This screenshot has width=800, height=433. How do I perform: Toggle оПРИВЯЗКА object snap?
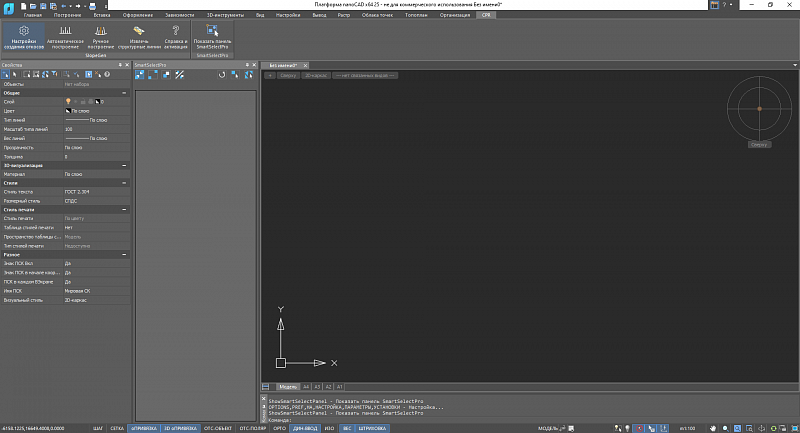pos(144,428)
